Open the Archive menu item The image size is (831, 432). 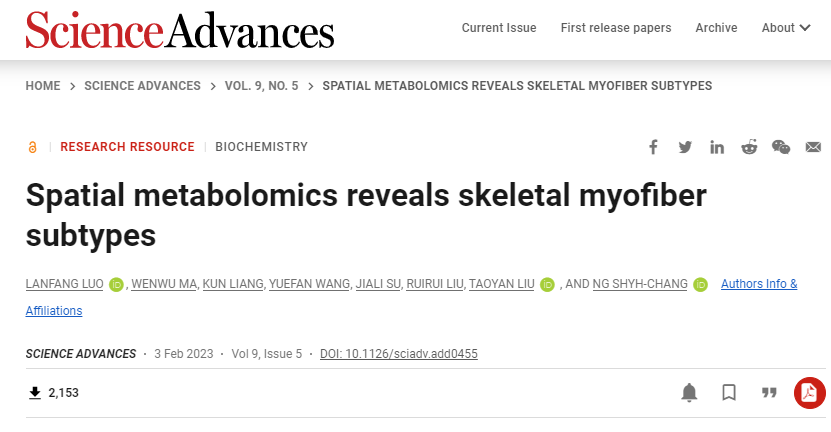pos(716,28)
